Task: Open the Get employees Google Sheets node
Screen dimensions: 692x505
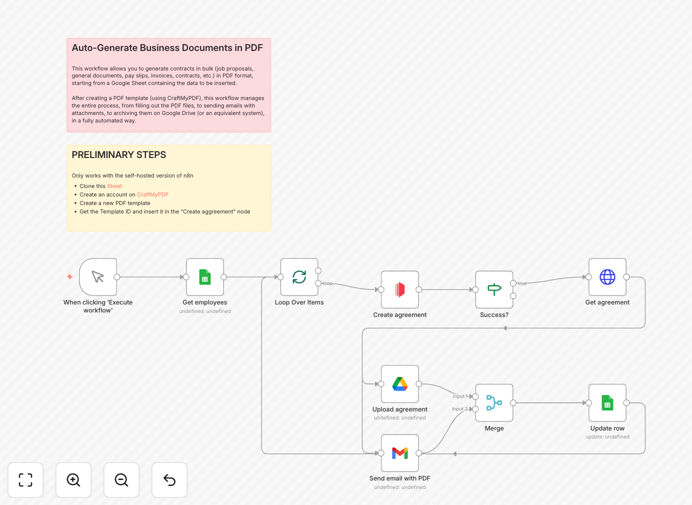Action: [x=205, y=277]
